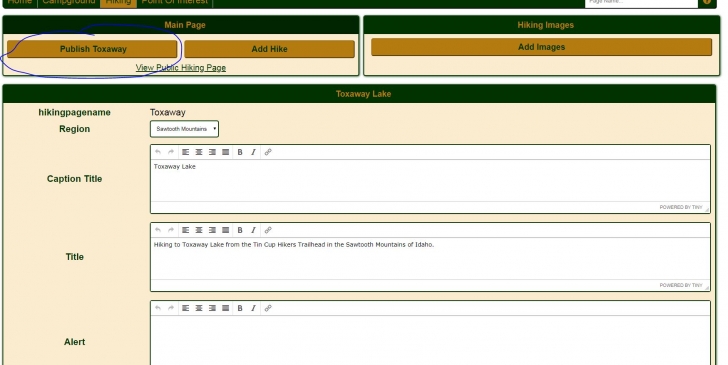This screenshot has width=728, height=365.
Task: Click the Main Page panel header
Action: (x=181, y=25)
